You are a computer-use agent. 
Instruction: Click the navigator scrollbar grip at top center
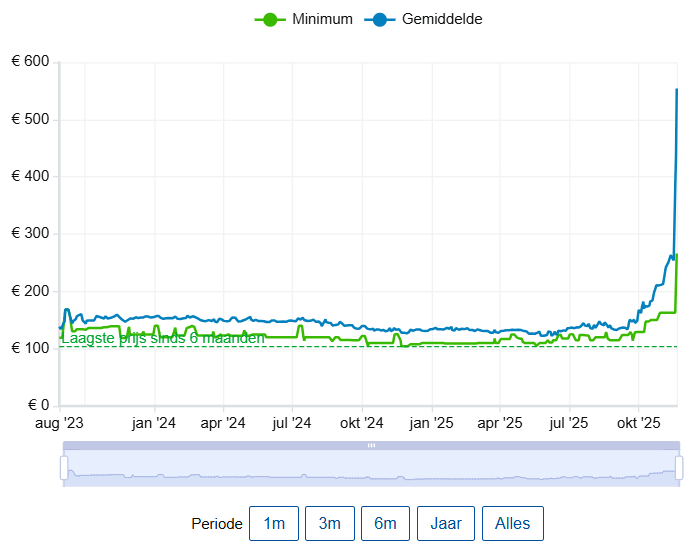(371, 445)
